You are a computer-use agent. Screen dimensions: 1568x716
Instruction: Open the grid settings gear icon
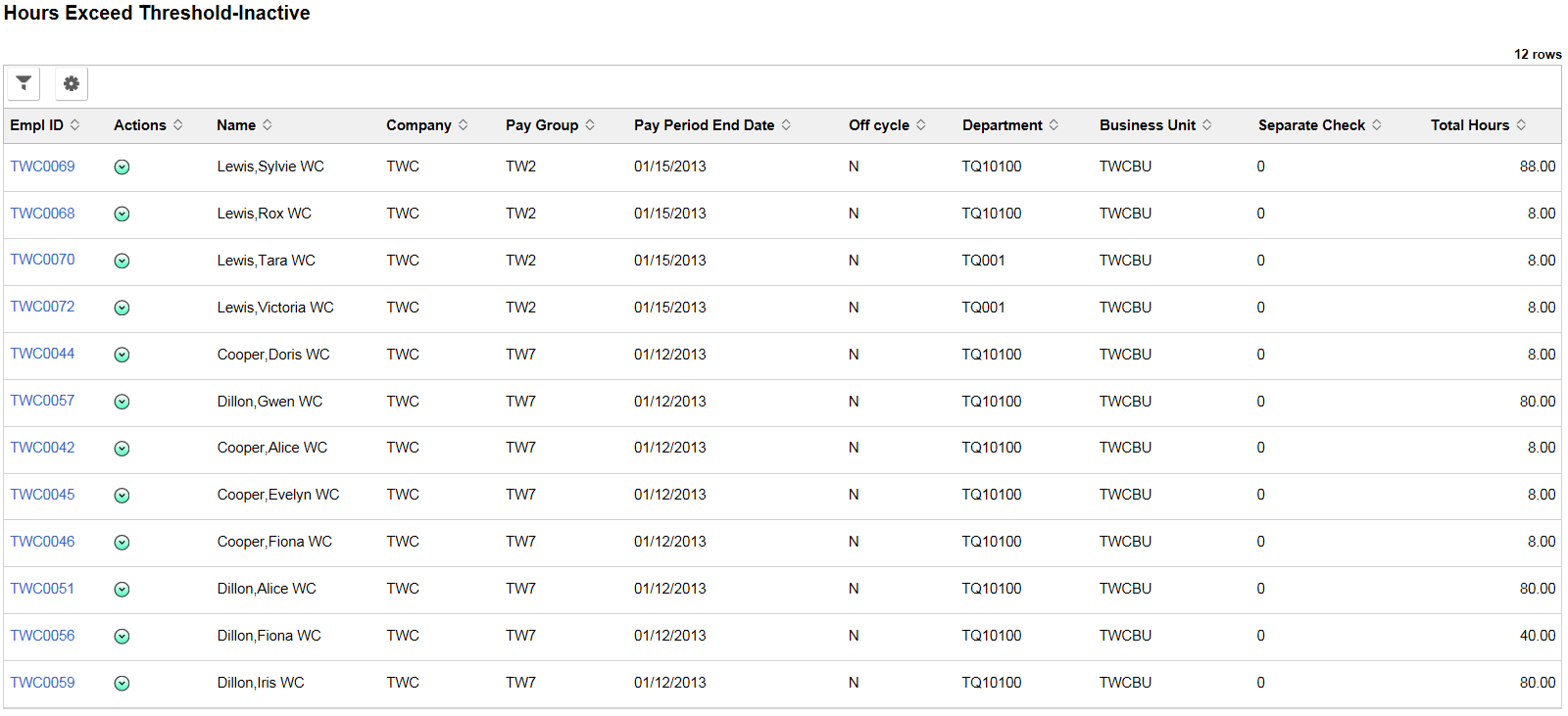tap(72, 83)
